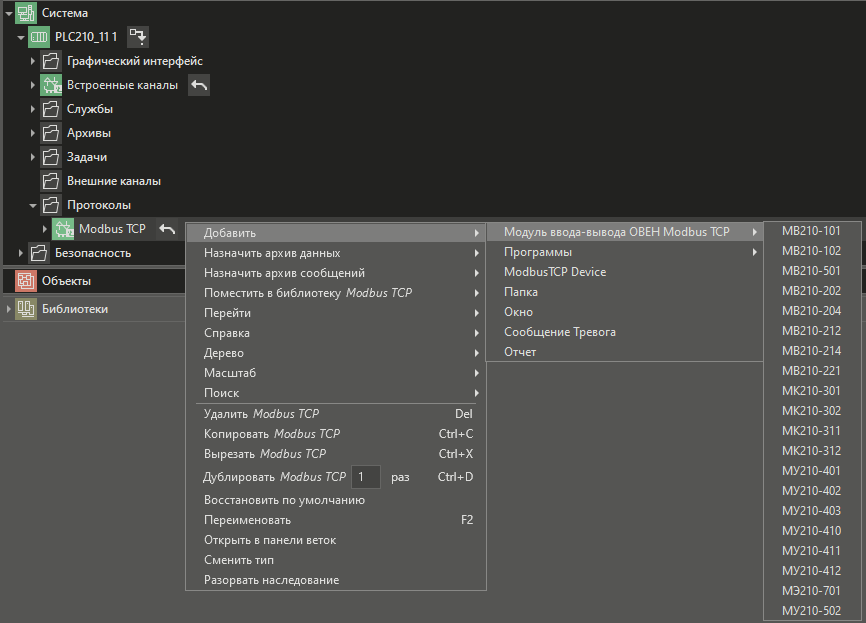866x623 pixels.
Task: Click the Архивы folder icon
Action: point(51,133)
